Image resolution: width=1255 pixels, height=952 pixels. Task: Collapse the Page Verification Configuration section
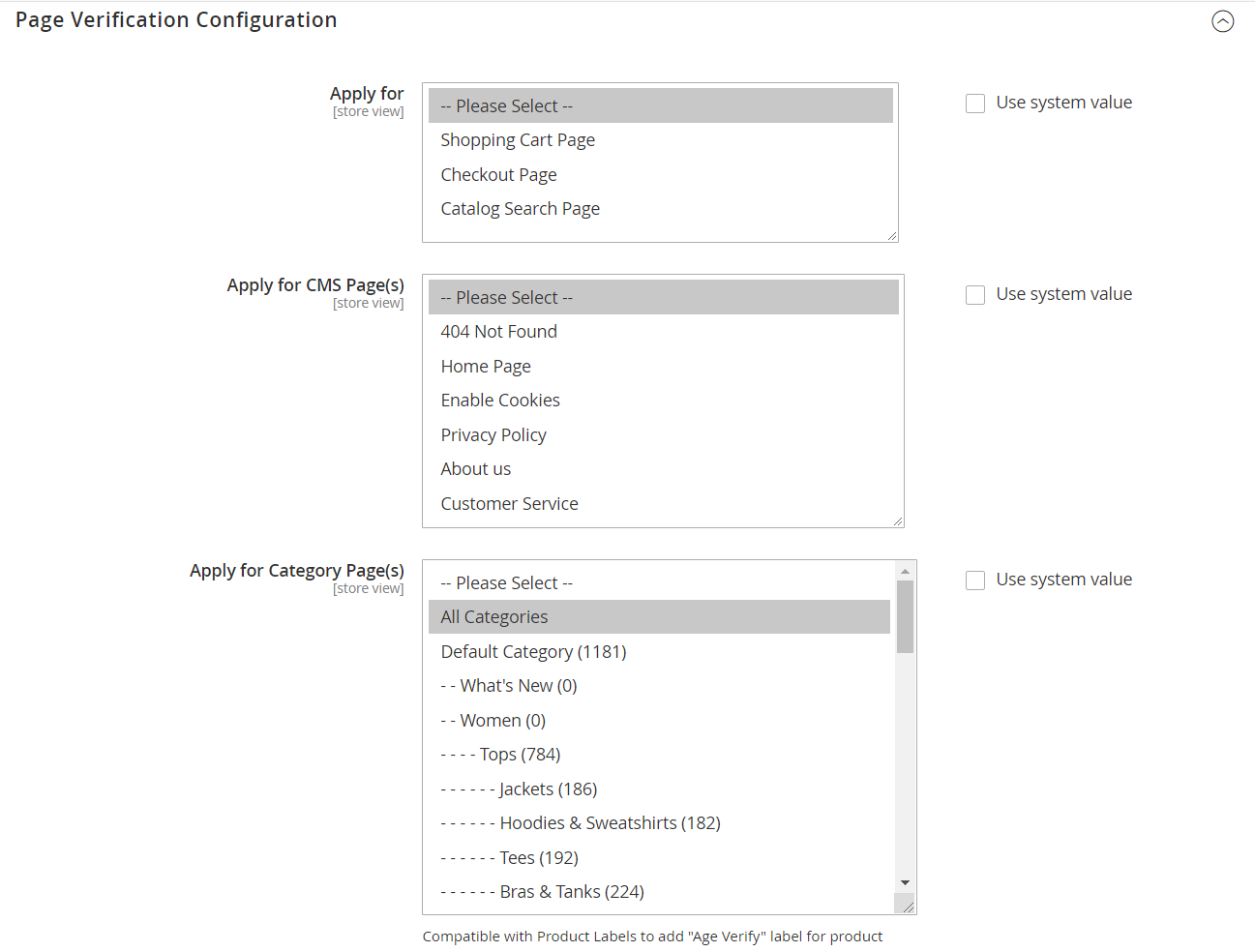(x=1222, y=21)
